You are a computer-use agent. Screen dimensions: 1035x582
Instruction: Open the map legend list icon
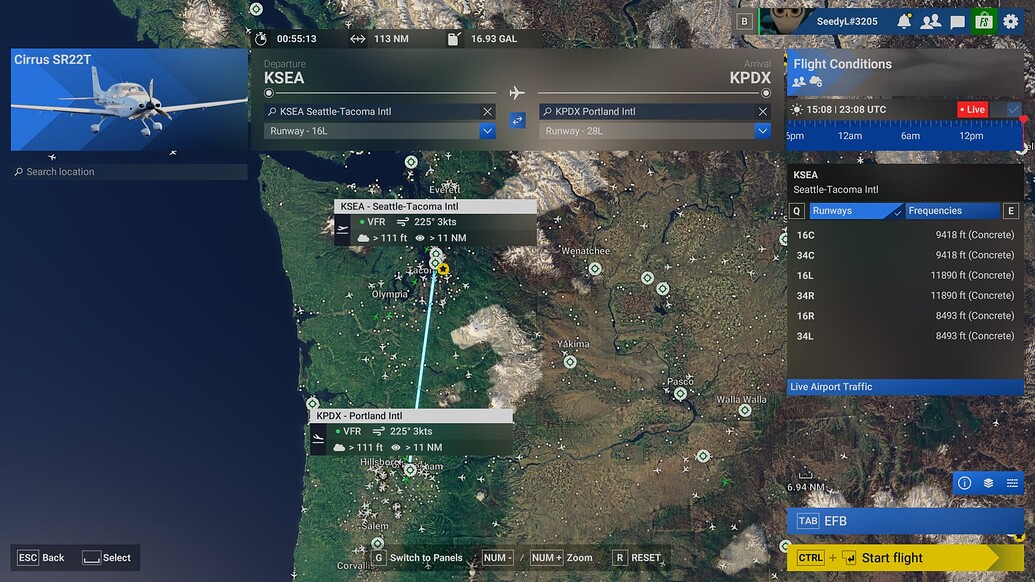1014,483
